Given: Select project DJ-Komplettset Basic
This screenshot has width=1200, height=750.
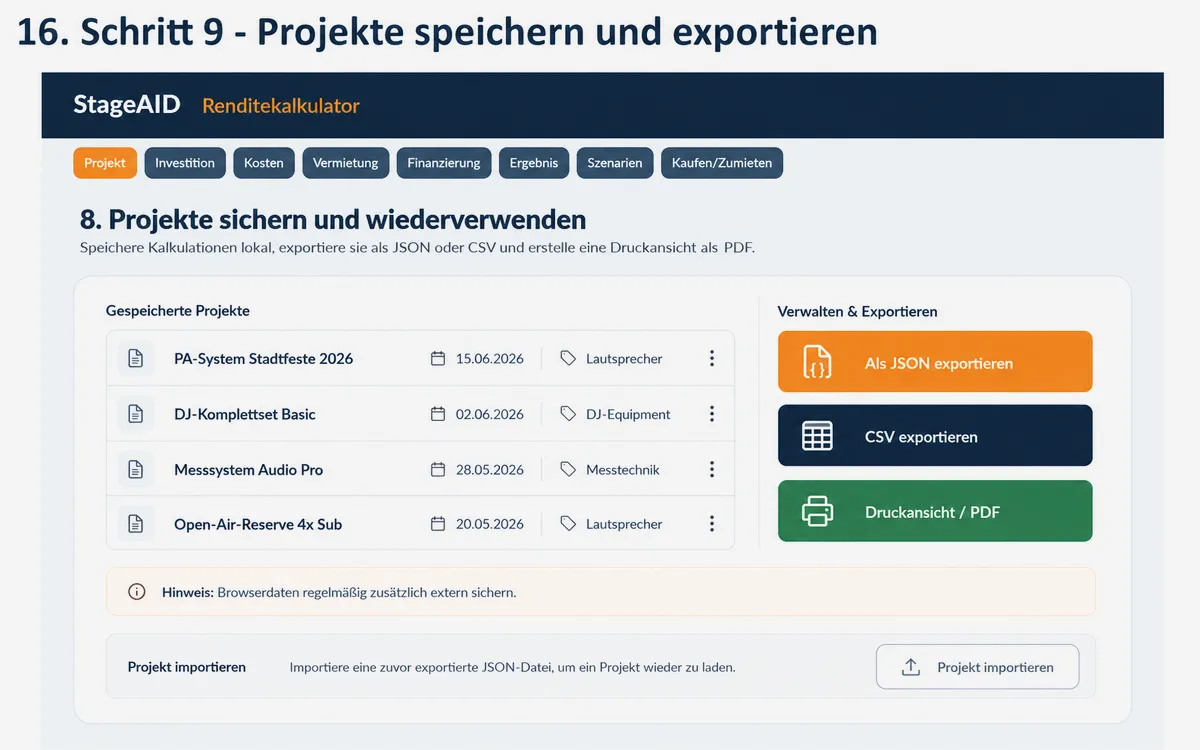Looking at the screenshot, I should click(x=245, y=414).
